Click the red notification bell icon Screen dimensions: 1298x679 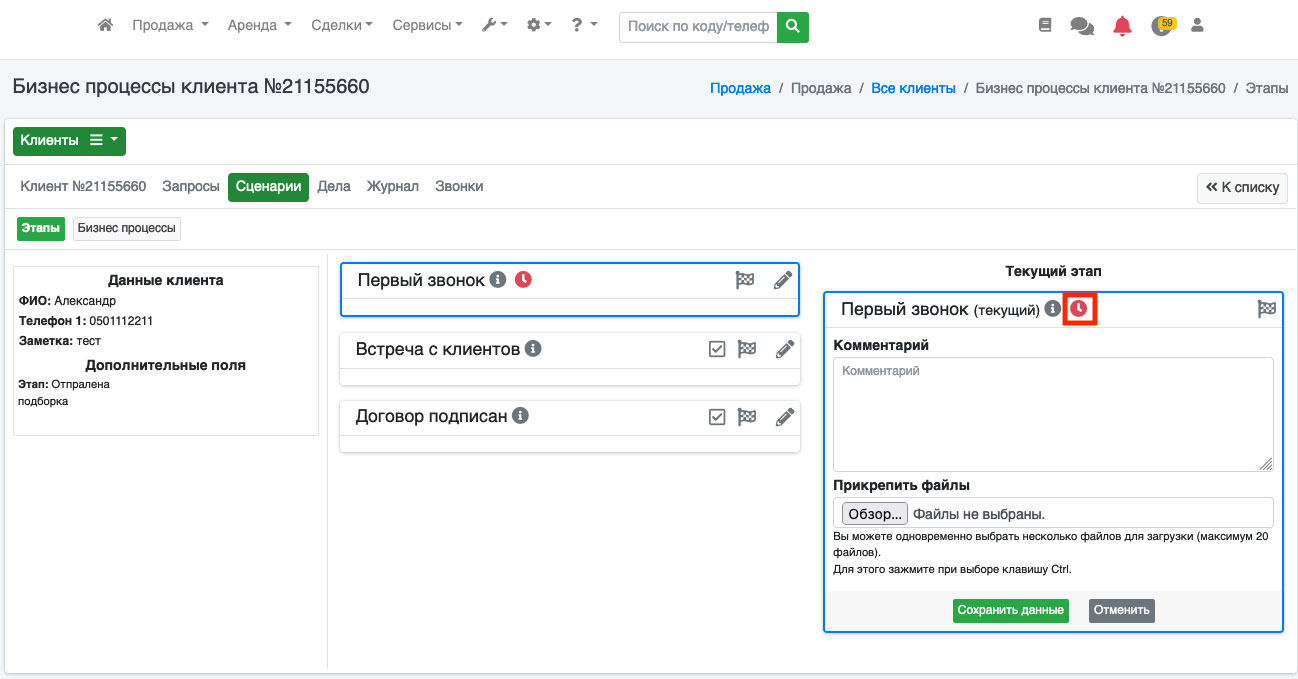pos(1122,26)
